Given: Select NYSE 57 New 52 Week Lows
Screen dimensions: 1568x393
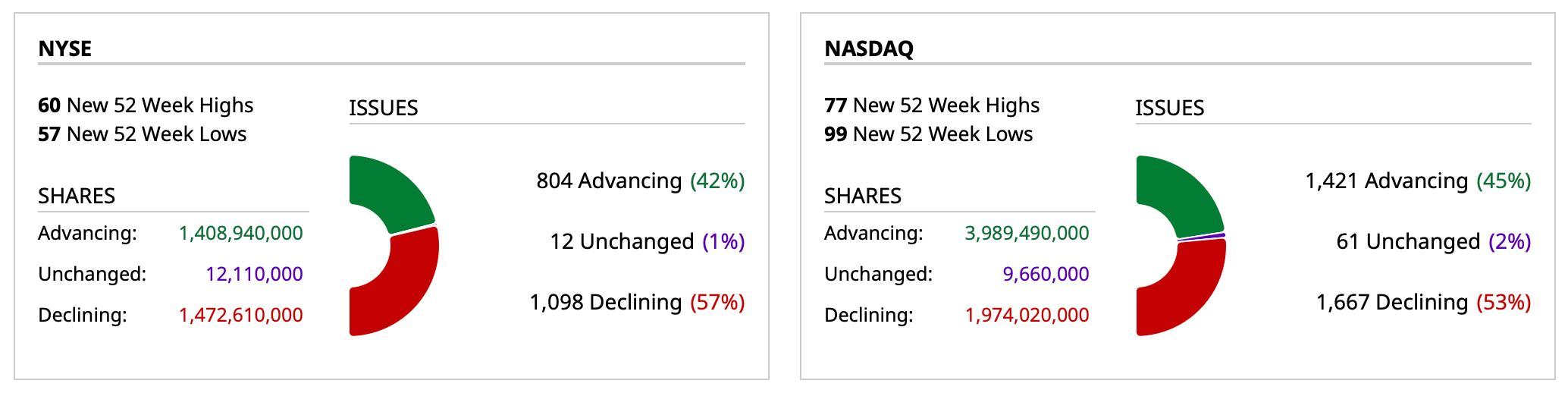Looking at the screenshot, I should (x=143, y=134).
